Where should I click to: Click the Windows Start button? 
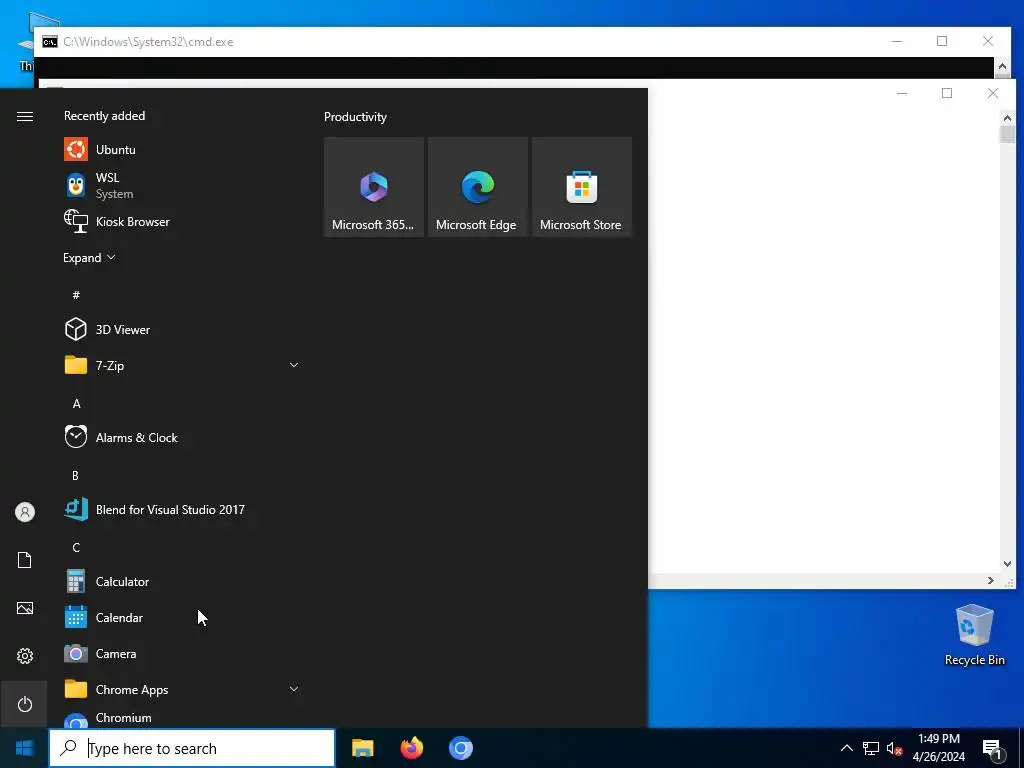coord(24,748)
